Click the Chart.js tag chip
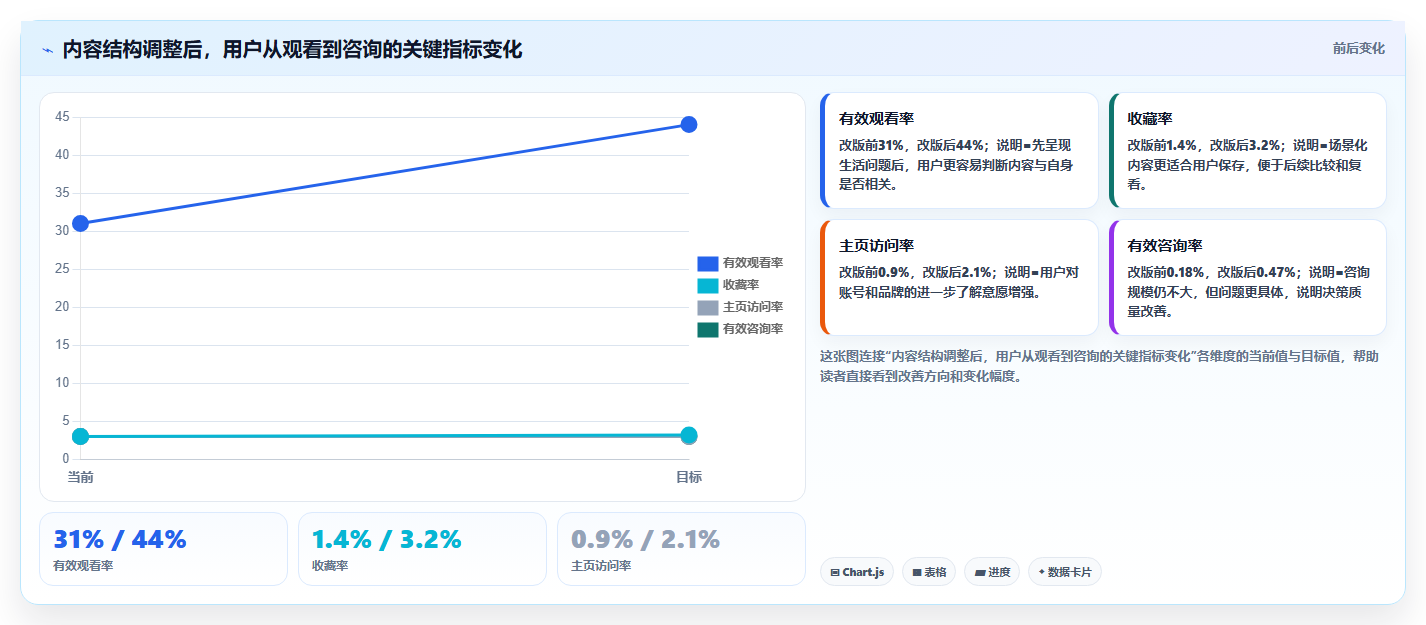 click(x=857, y=572)
